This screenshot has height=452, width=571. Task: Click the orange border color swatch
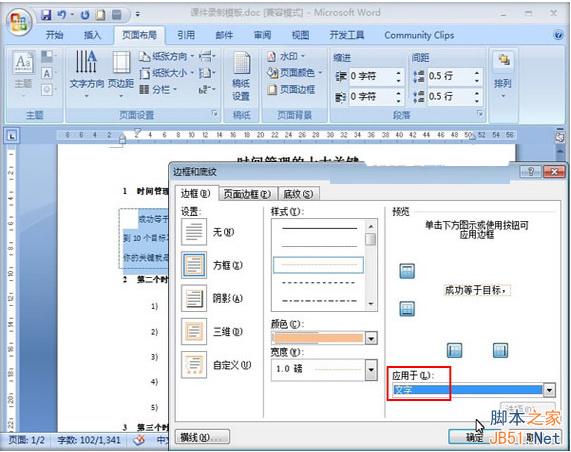[x=319, y=338]
